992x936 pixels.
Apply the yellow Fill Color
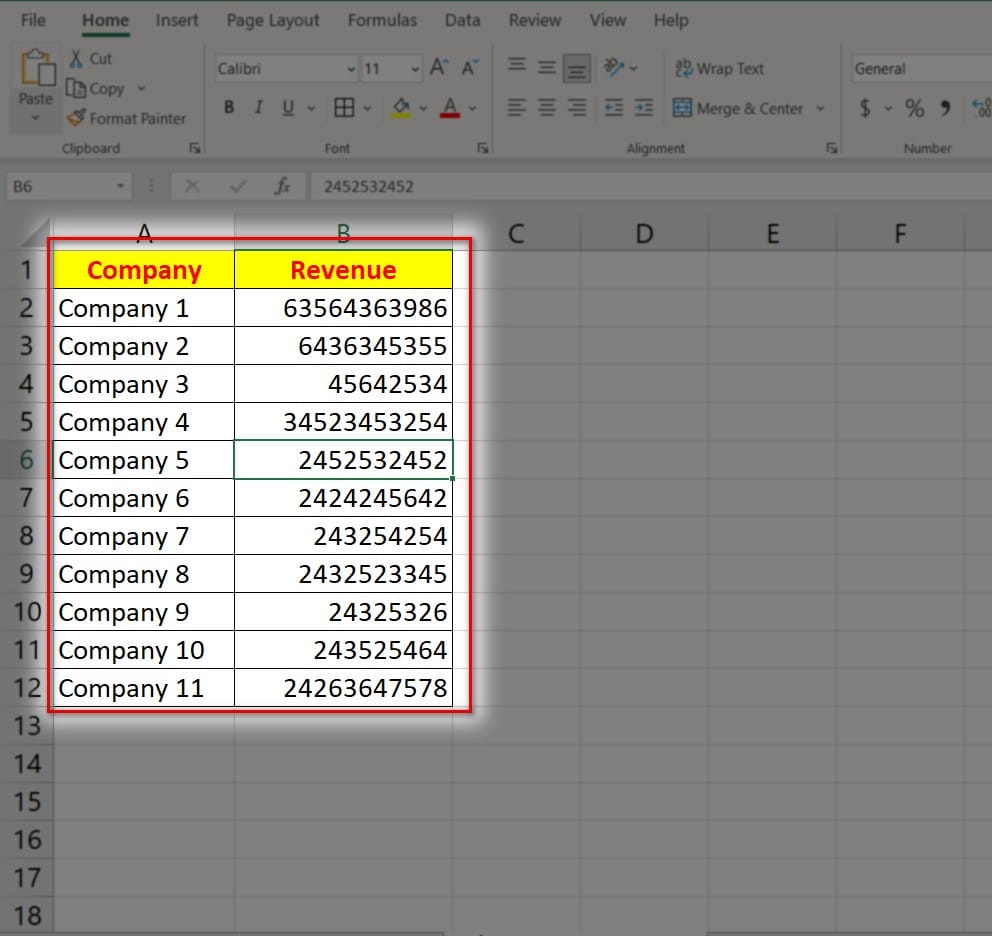pyautogui.click(x=401, y=108)
